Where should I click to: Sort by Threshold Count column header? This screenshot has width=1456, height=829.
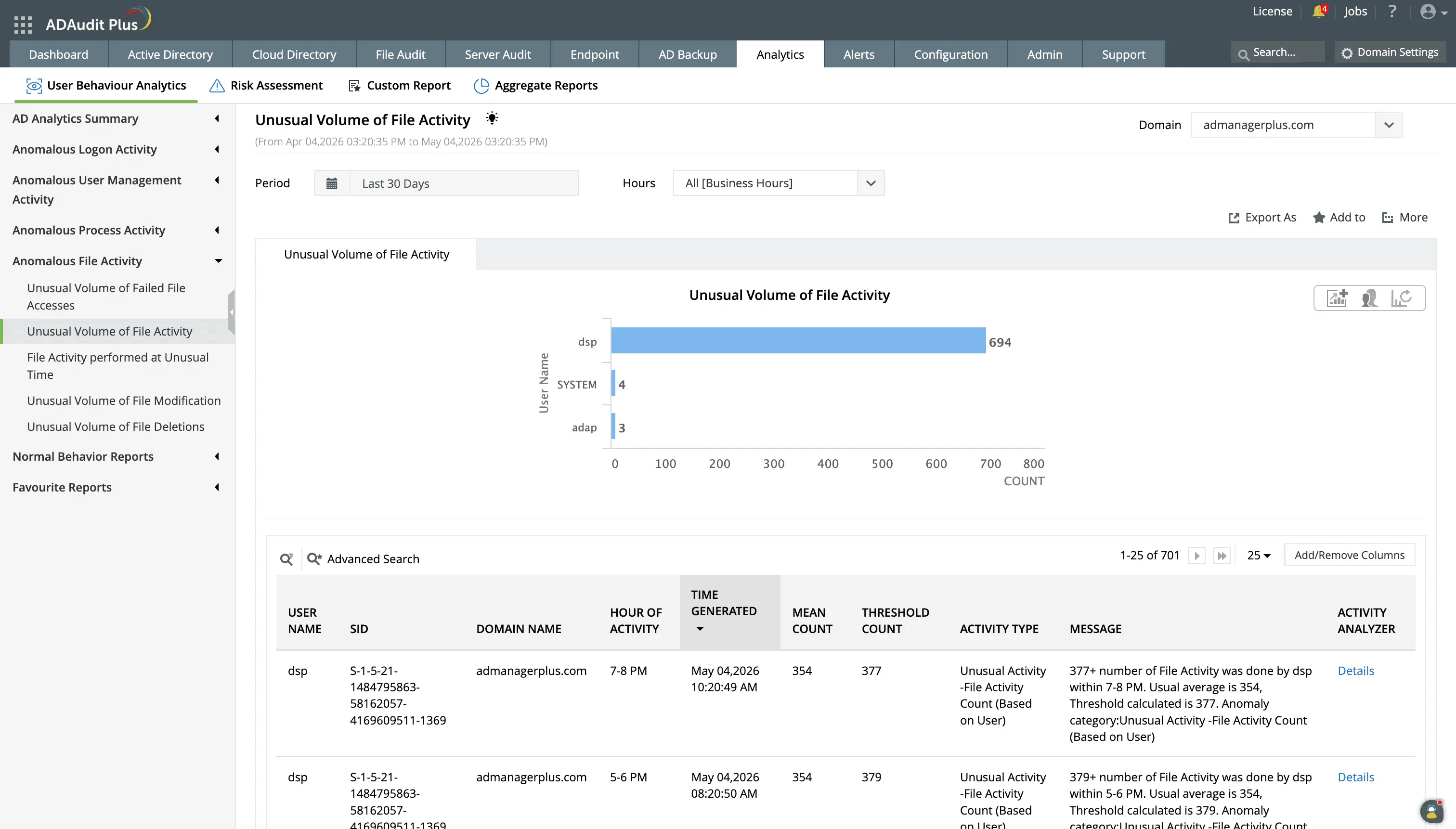[895, 621]
